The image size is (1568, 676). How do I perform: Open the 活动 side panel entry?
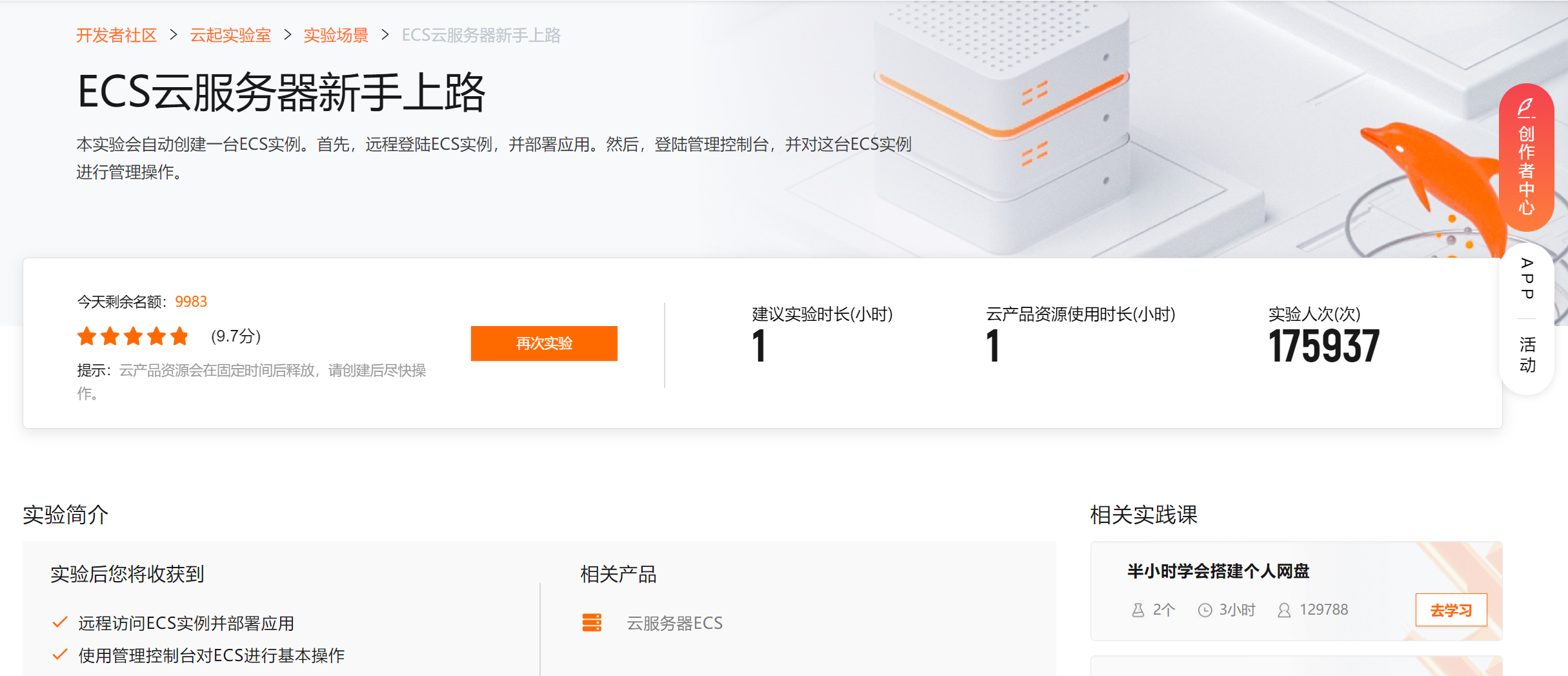[1527, 354]
